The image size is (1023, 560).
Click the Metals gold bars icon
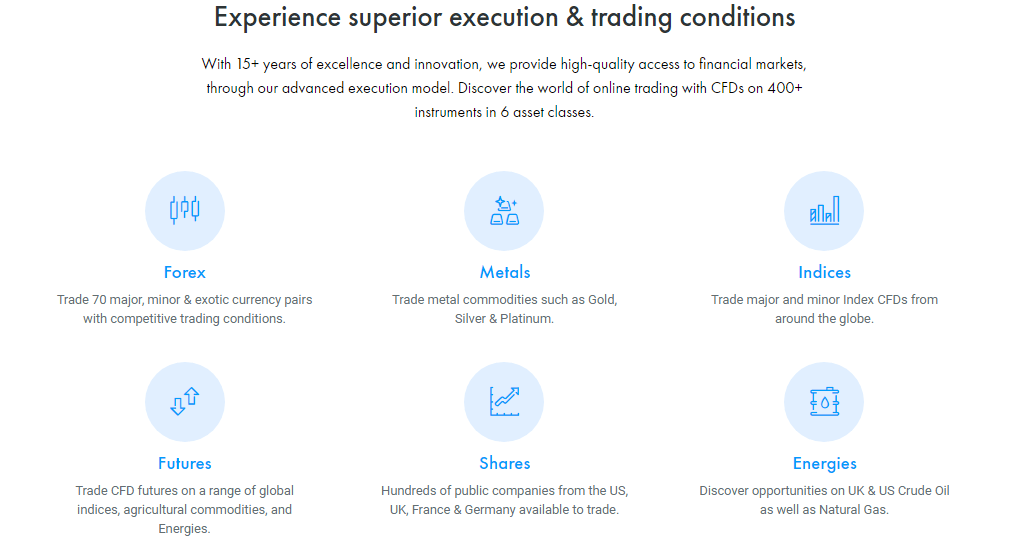[x=504, y=210]
